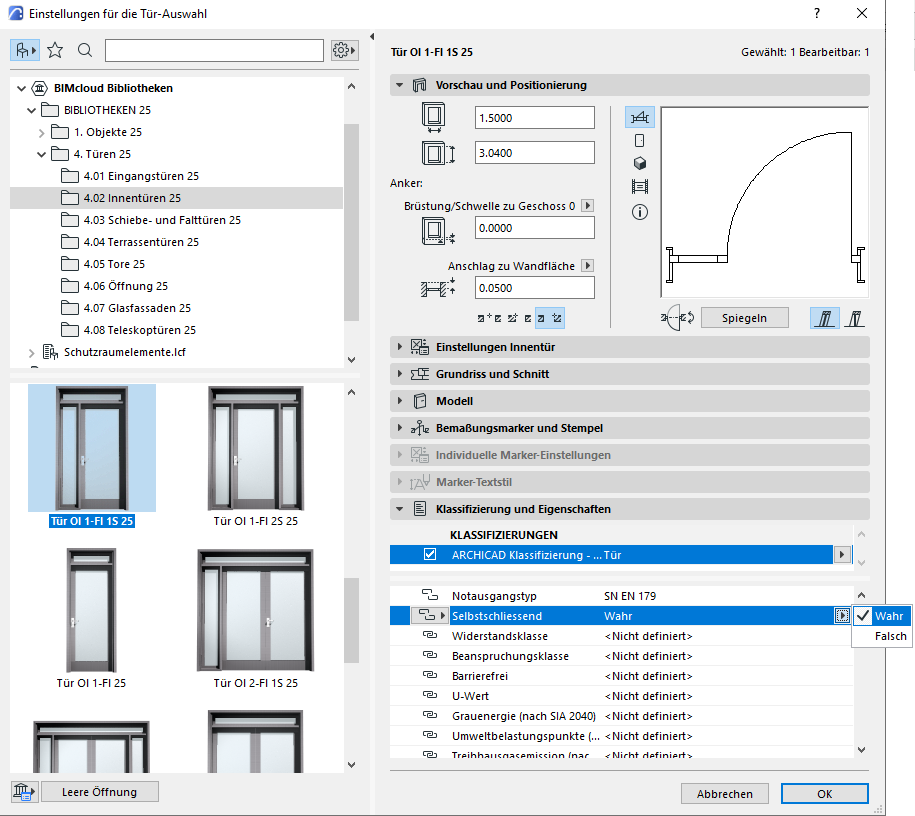Select the 4.07 Glasfassaden 25 folder
Viewport: 915px width, 816px height.
point(127,308)
